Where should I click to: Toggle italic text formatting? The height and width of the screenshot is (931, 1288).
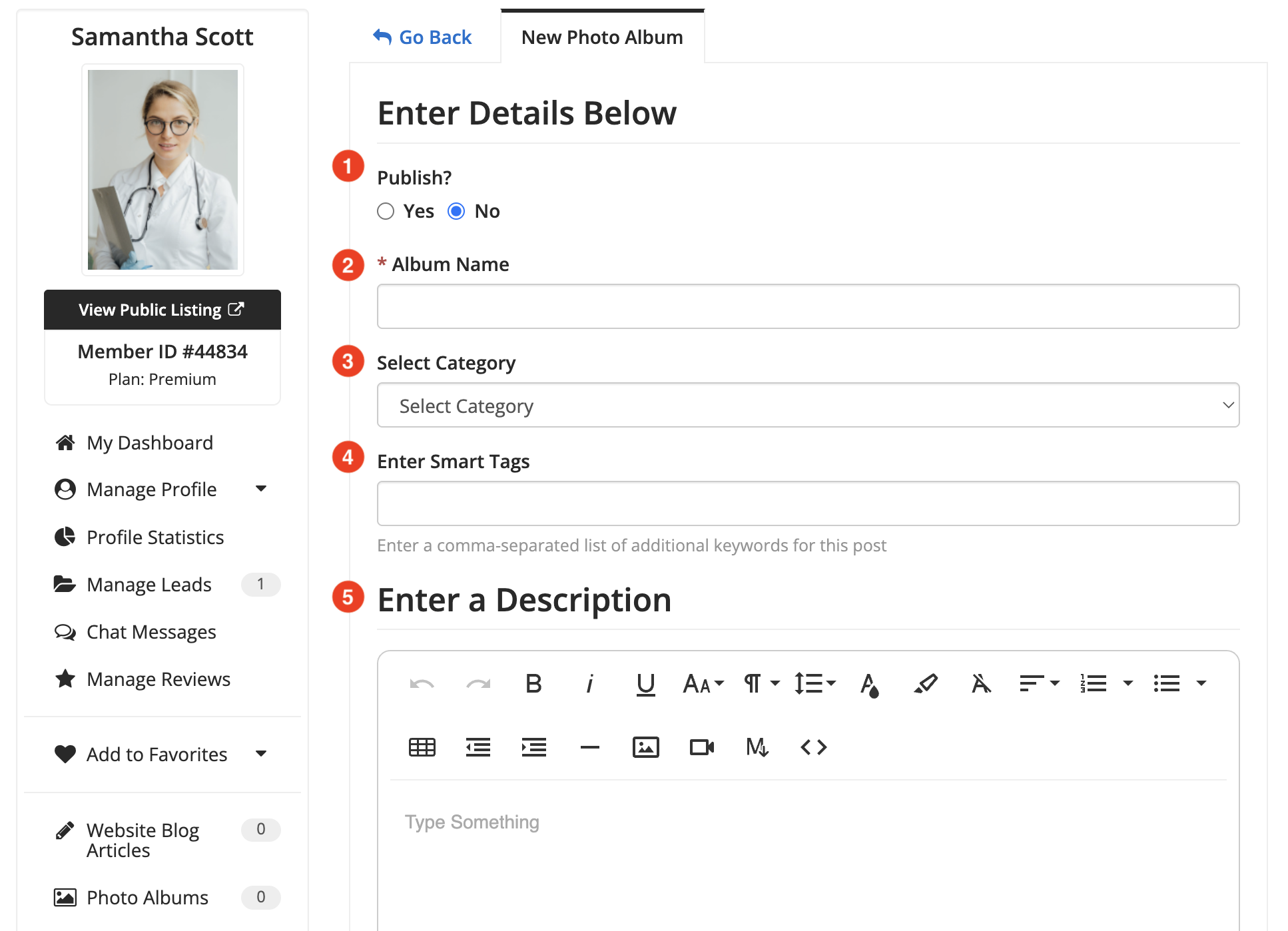point(589,683)
